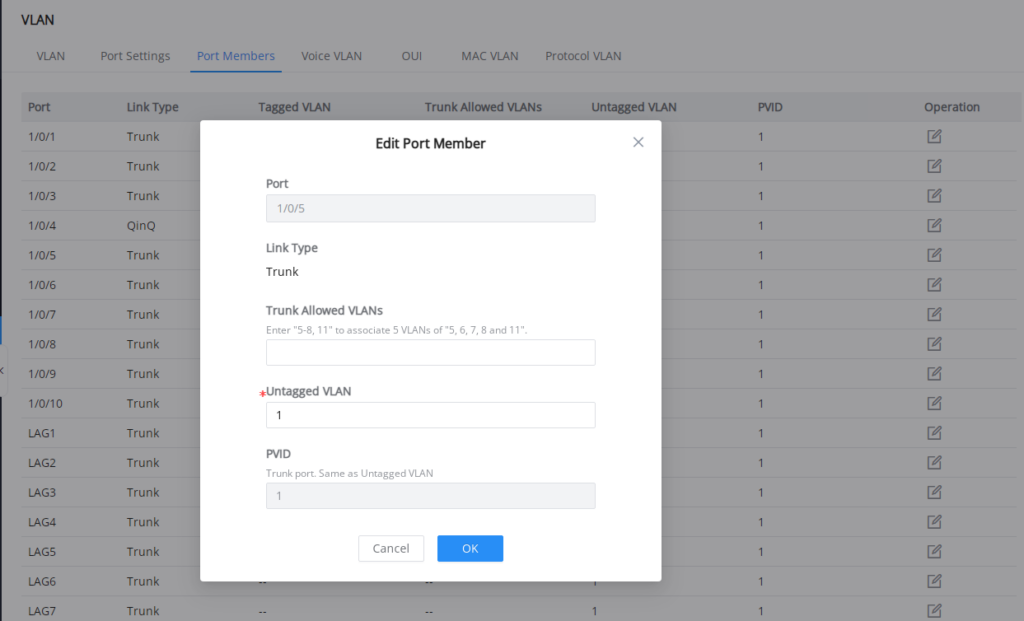Switch to the Port Settings tab
The height and width of the screenshot is (621, 1024).
pos(135,56)
